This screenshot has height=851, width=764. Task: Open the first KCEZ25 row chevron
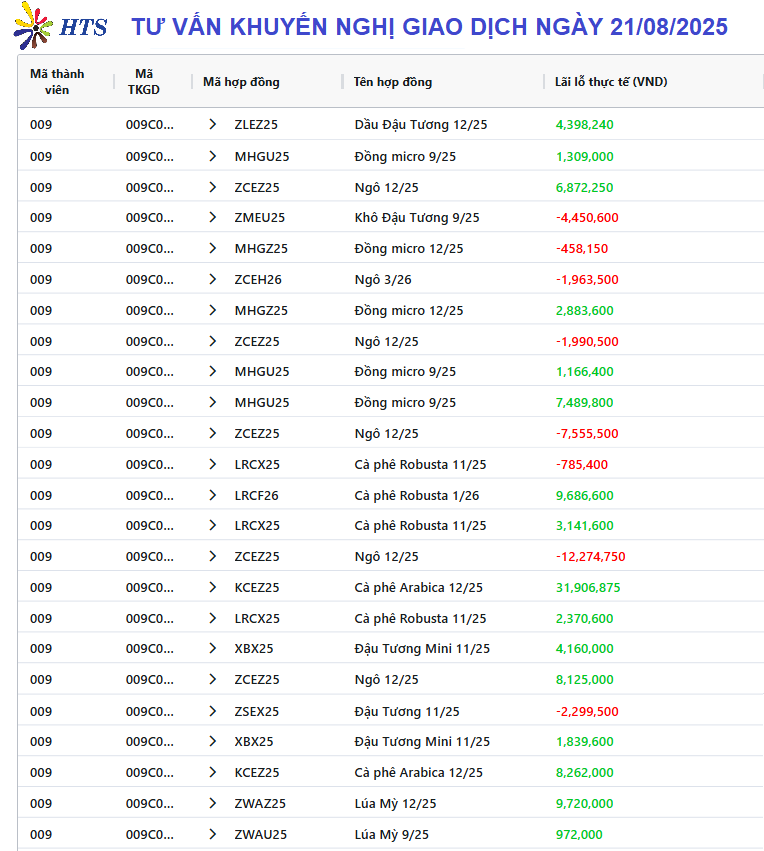click(x=213, y=588)
